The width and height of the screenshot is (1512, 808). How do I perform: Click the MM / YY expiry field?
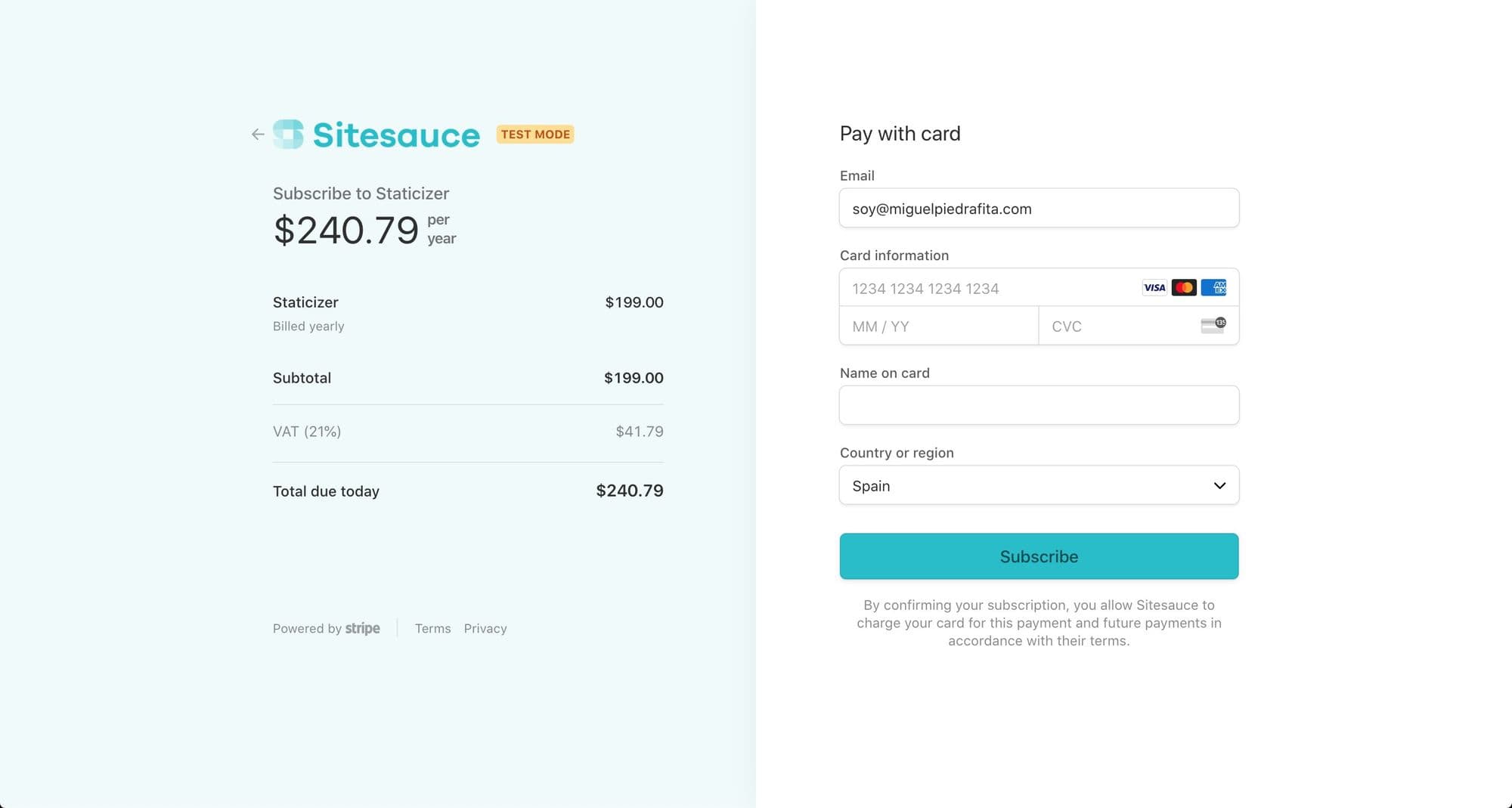[x=939, y=326]
